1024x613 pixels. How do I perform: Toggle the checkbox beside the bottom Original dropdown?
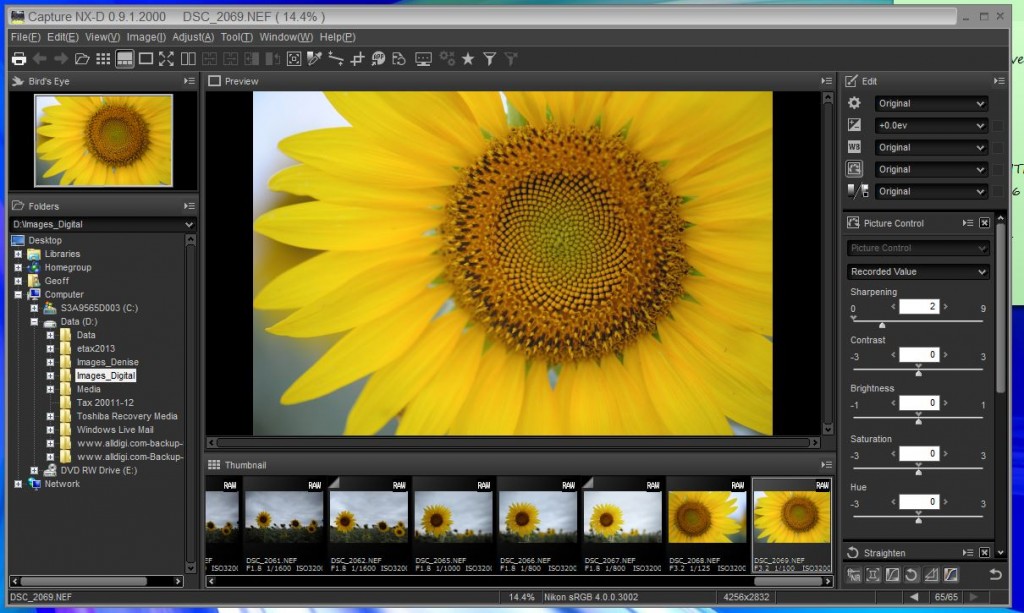(x=998, y=192)
